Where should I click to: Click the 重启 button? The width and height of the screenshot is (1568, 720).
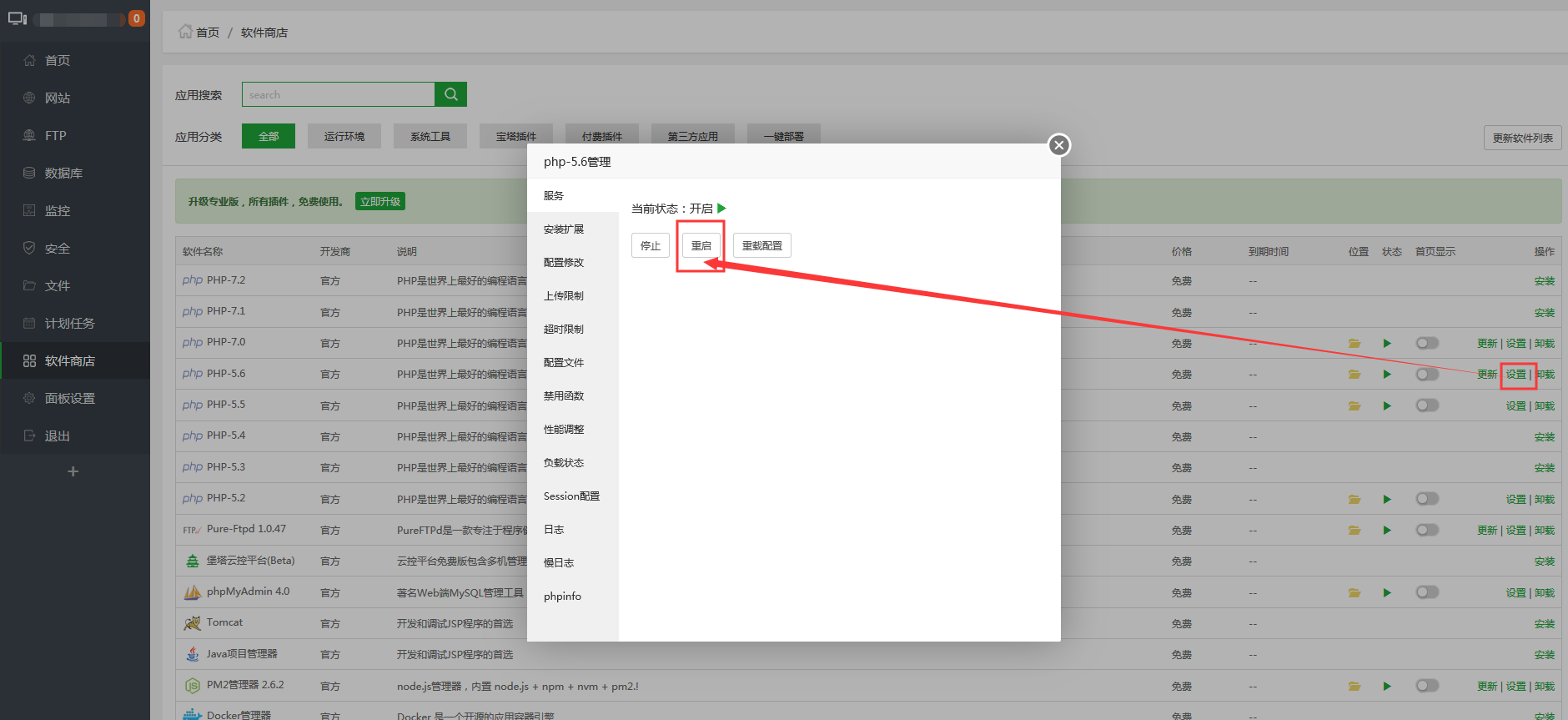(x=701, y=245)
